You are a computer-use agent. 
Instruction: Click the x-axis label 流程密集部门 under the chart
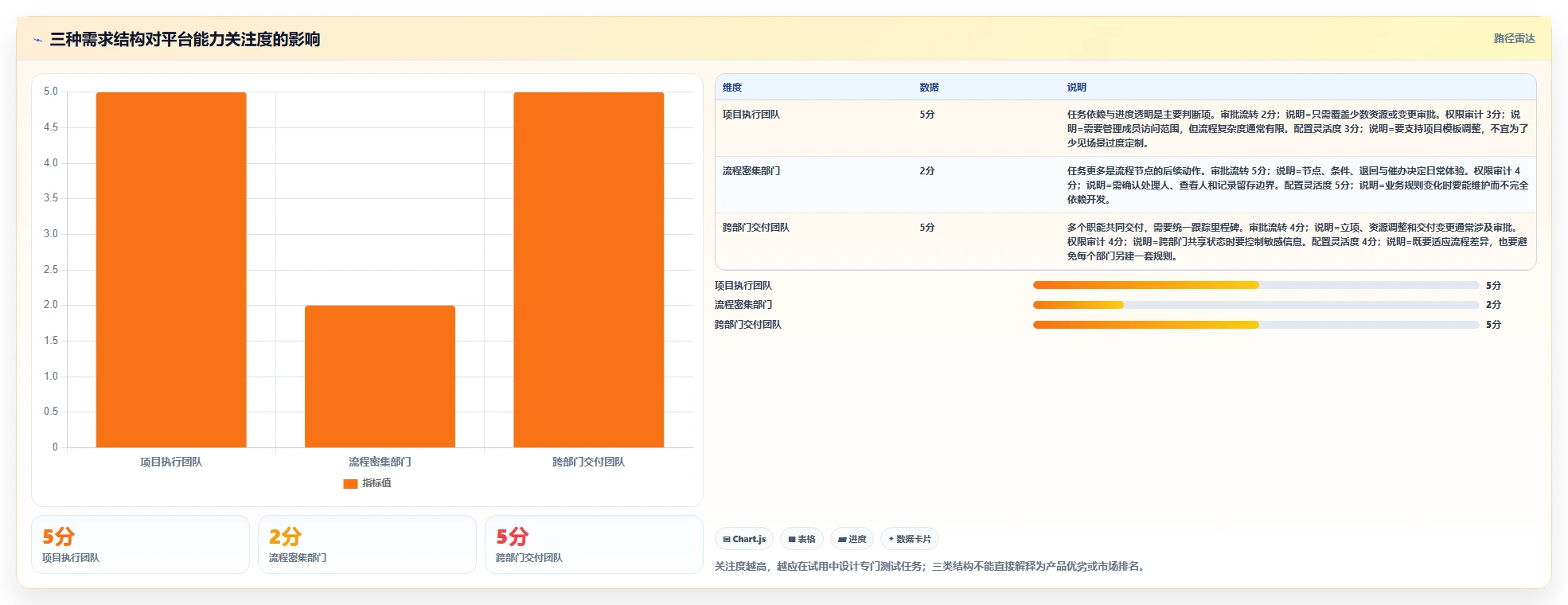380,462
